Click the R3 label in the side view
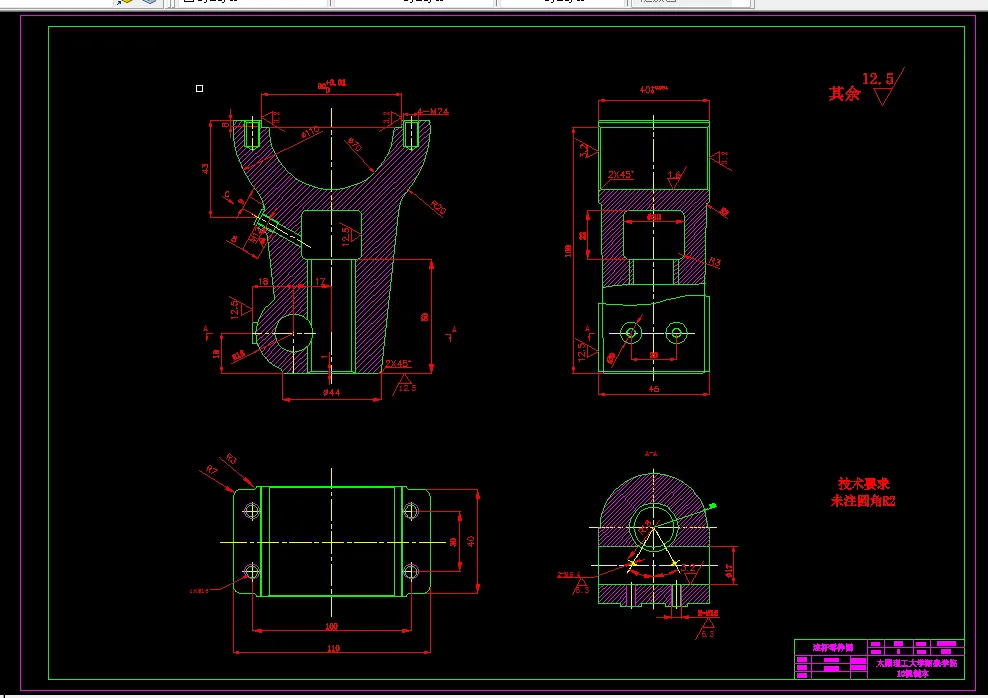The width and height of the screenshot is (988, 698). point(715,261)
